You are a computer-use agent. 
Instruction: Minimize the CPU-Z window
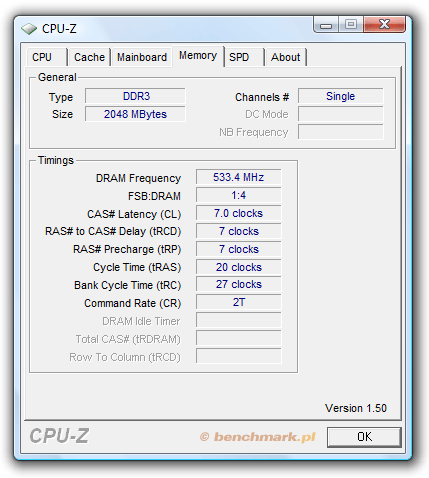[x=326, y=25]
